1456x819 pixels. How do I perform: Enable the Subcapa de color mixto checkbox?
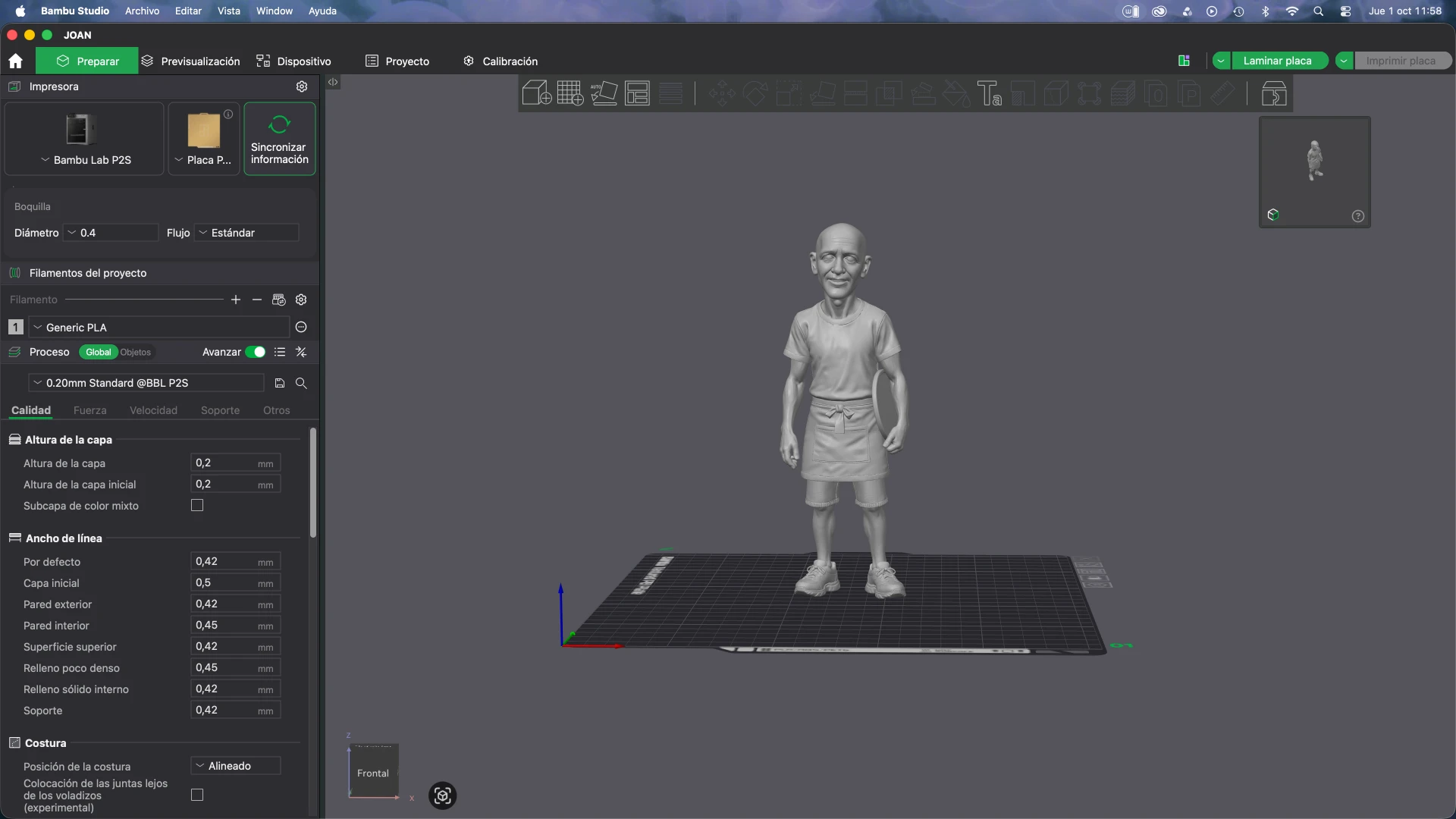click(x=197, y=505)
